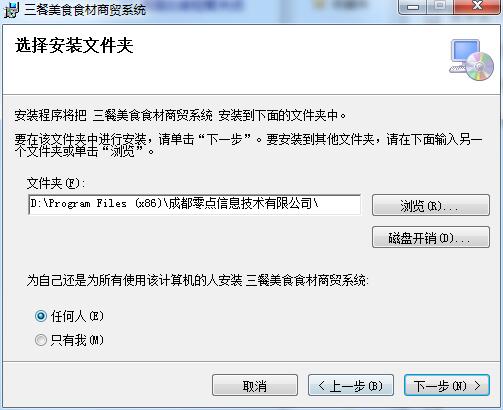
Task: Click into the install folder path field
Action: tap(195, 204)
